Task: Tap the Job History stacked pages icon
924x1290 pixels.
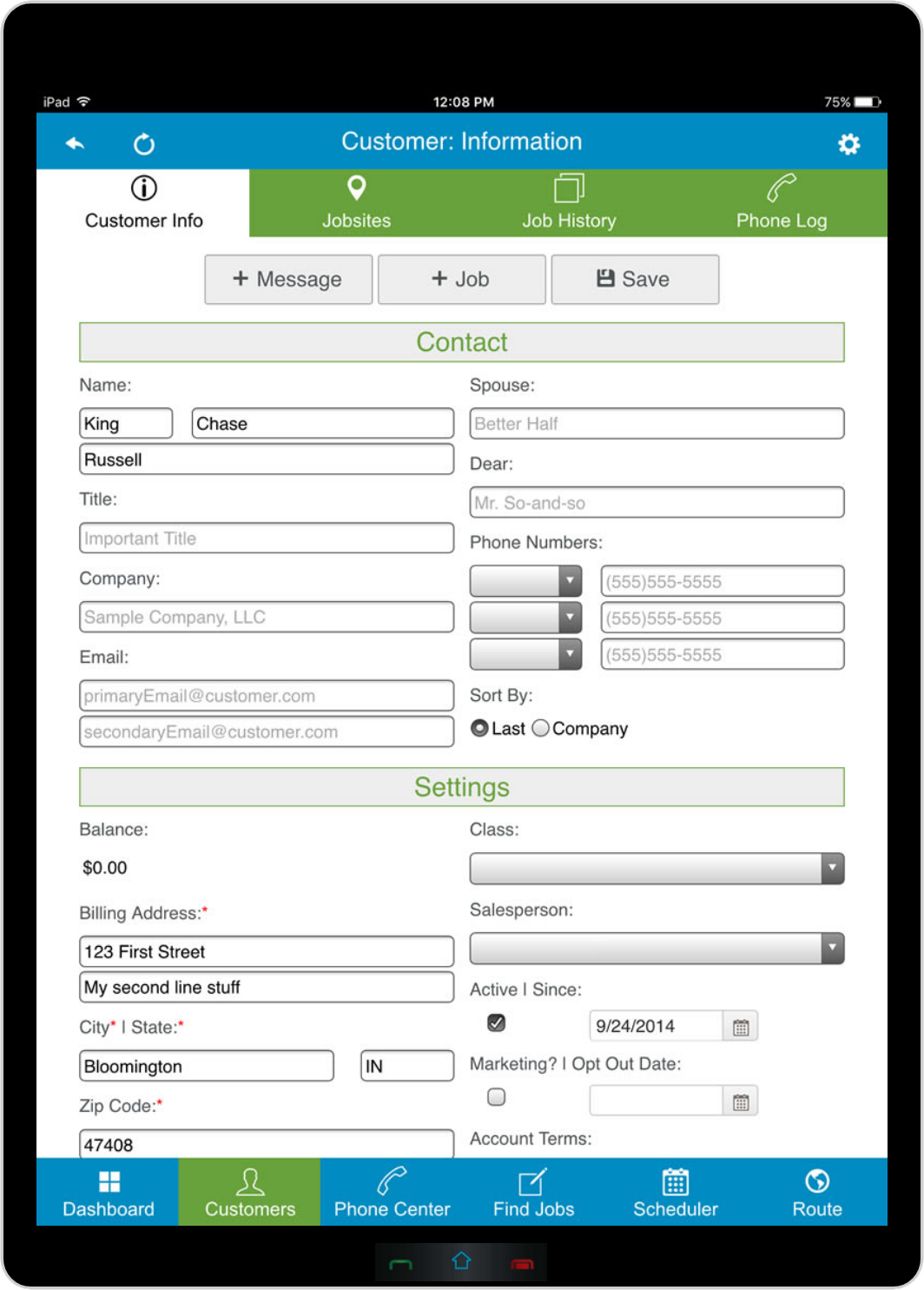Action: click(569, 188)
